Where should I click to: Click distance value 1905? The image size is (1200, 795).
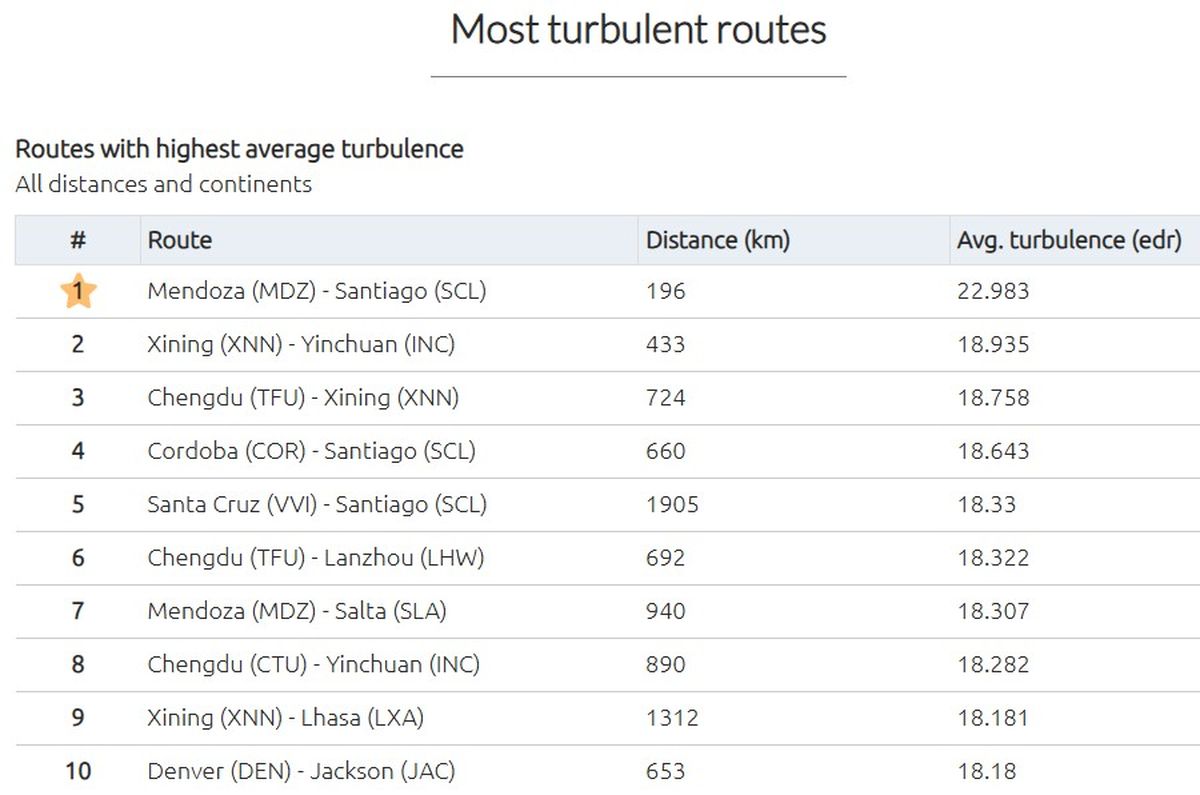(673, 504)
